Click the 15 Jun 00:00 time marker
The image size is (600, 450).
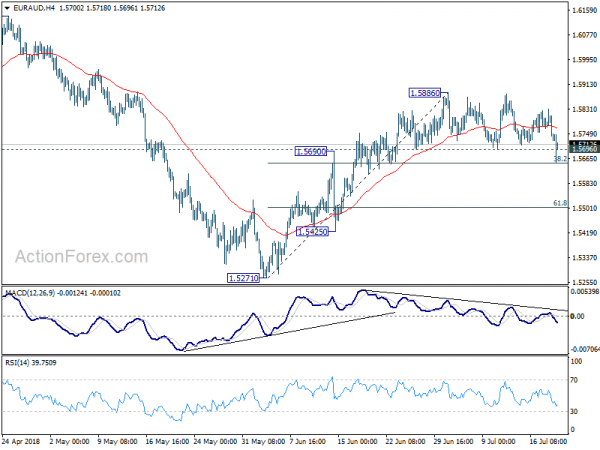click(x=357, y=442)
